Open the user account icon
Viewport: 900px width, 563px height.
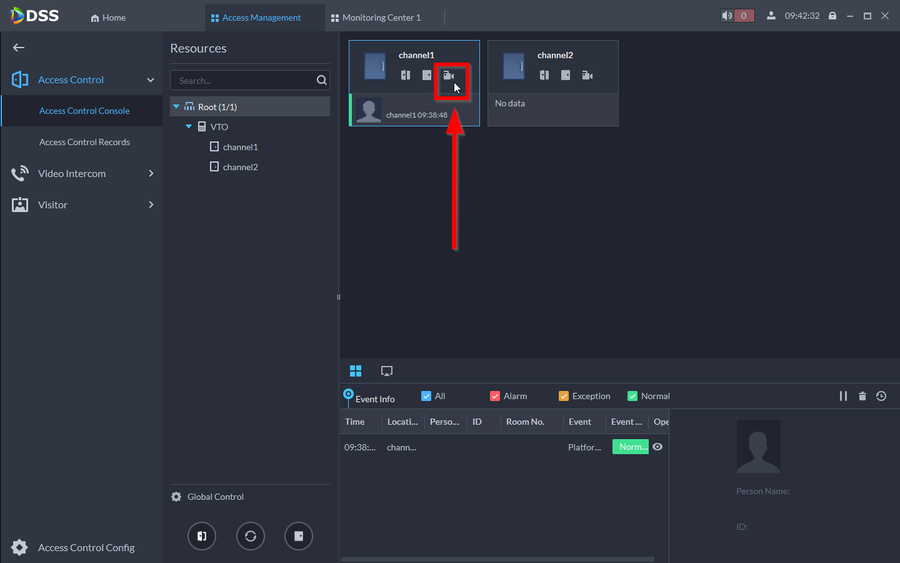(x=771, y=16)
